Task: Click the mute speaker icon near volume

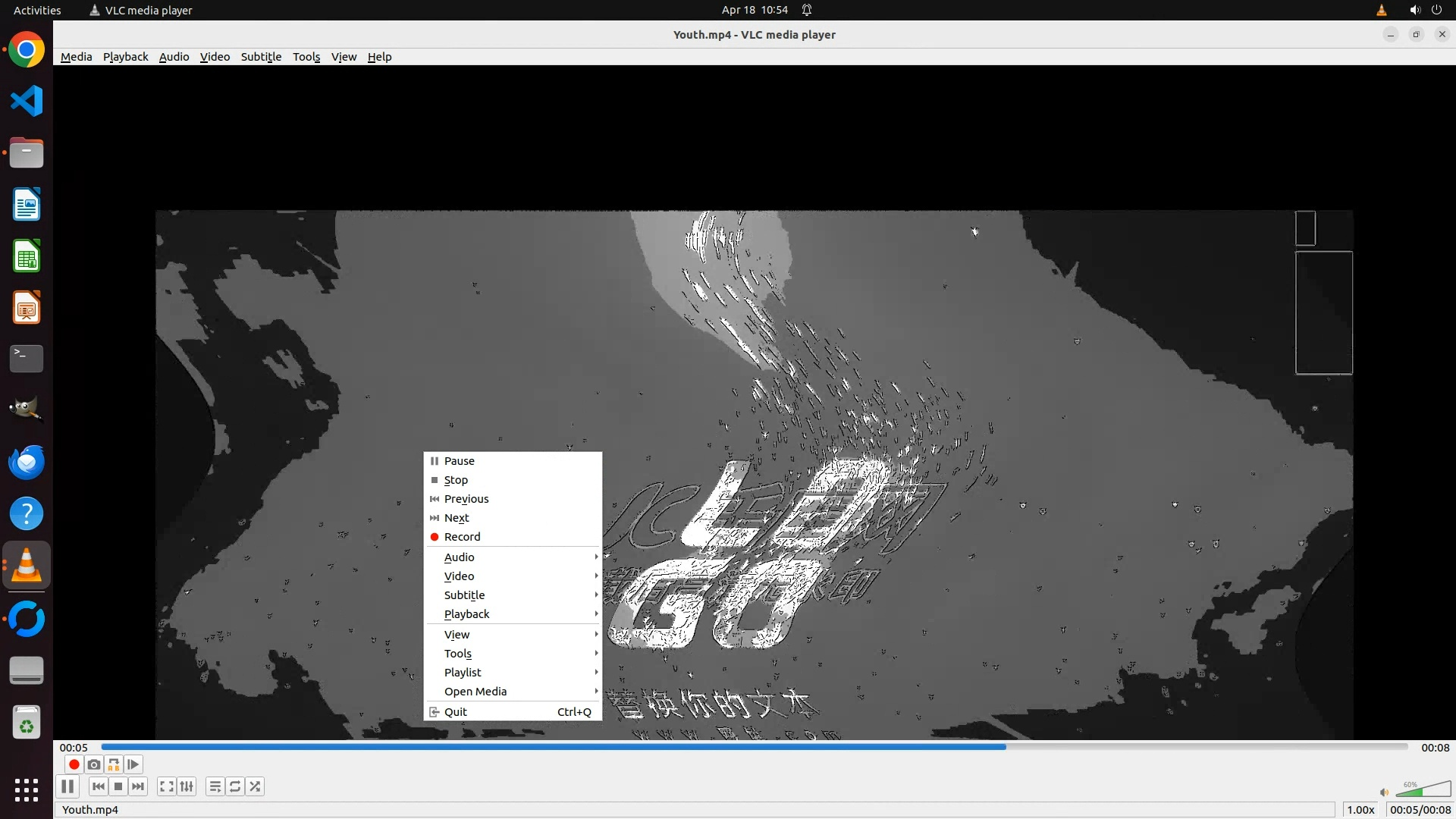Action: tap(1384, 792)
